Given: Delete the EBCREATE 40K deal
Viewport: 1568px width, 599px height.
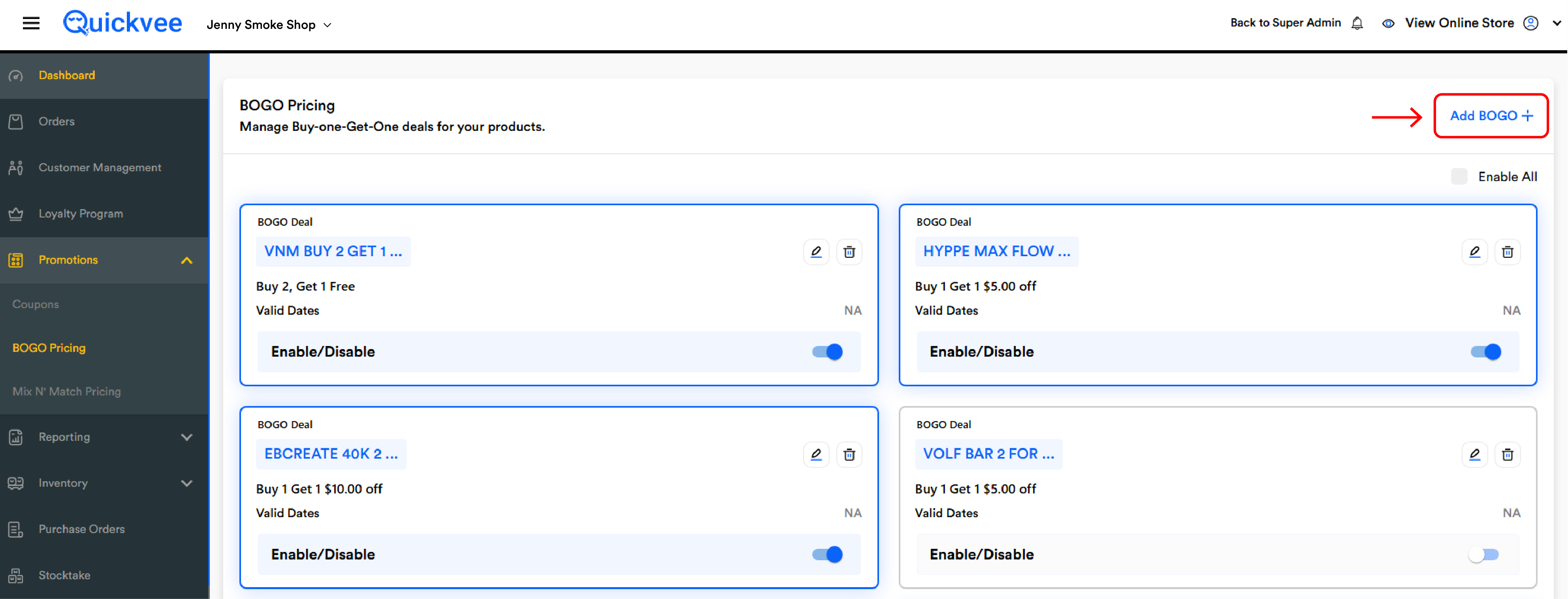Looking at the screenshot, I should (849, 455).
